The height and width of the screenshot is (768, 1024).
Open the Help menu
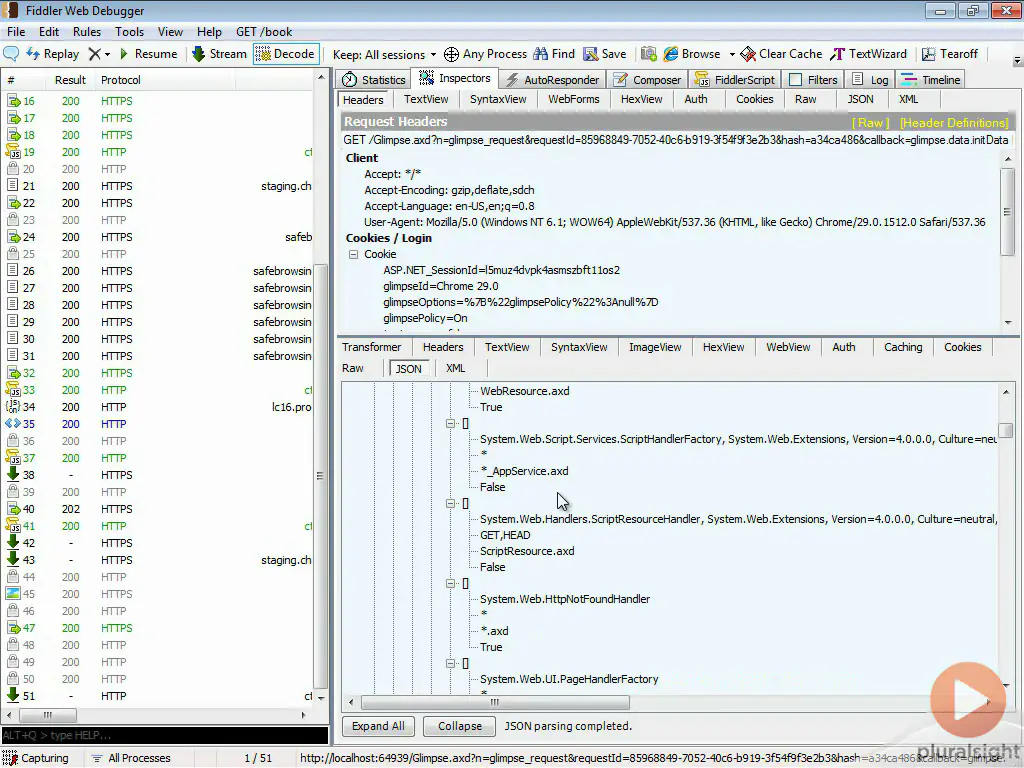click(x=209, y=31)
